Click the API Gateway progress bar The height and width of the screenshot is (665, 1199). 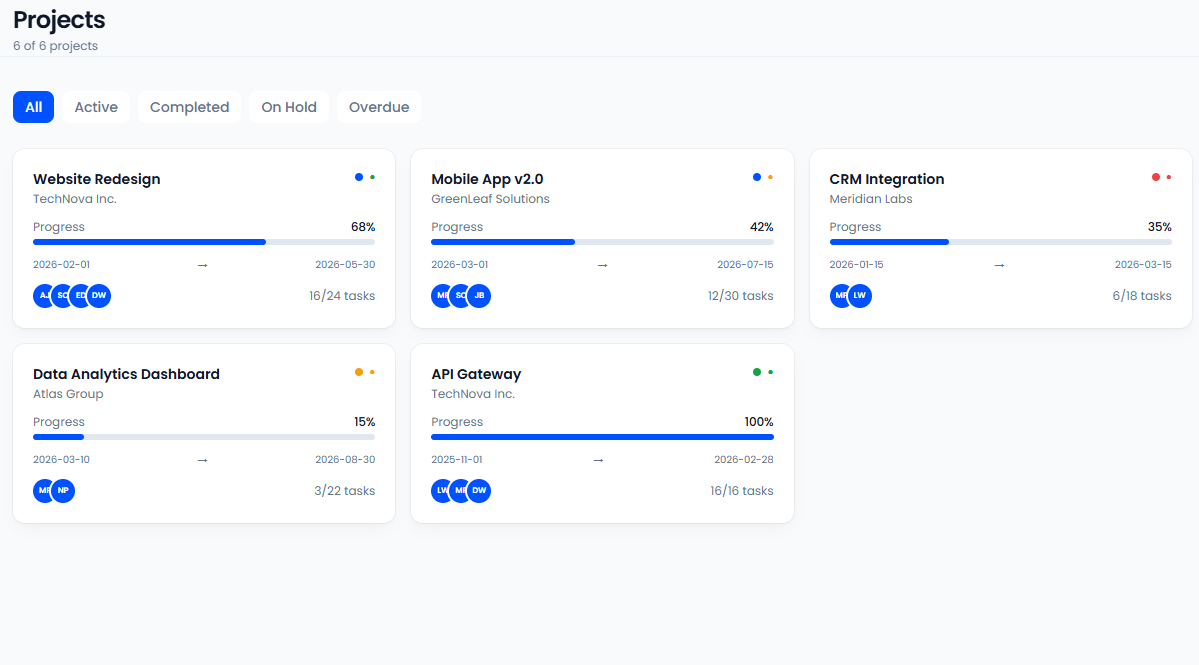[x=601, y=437]
